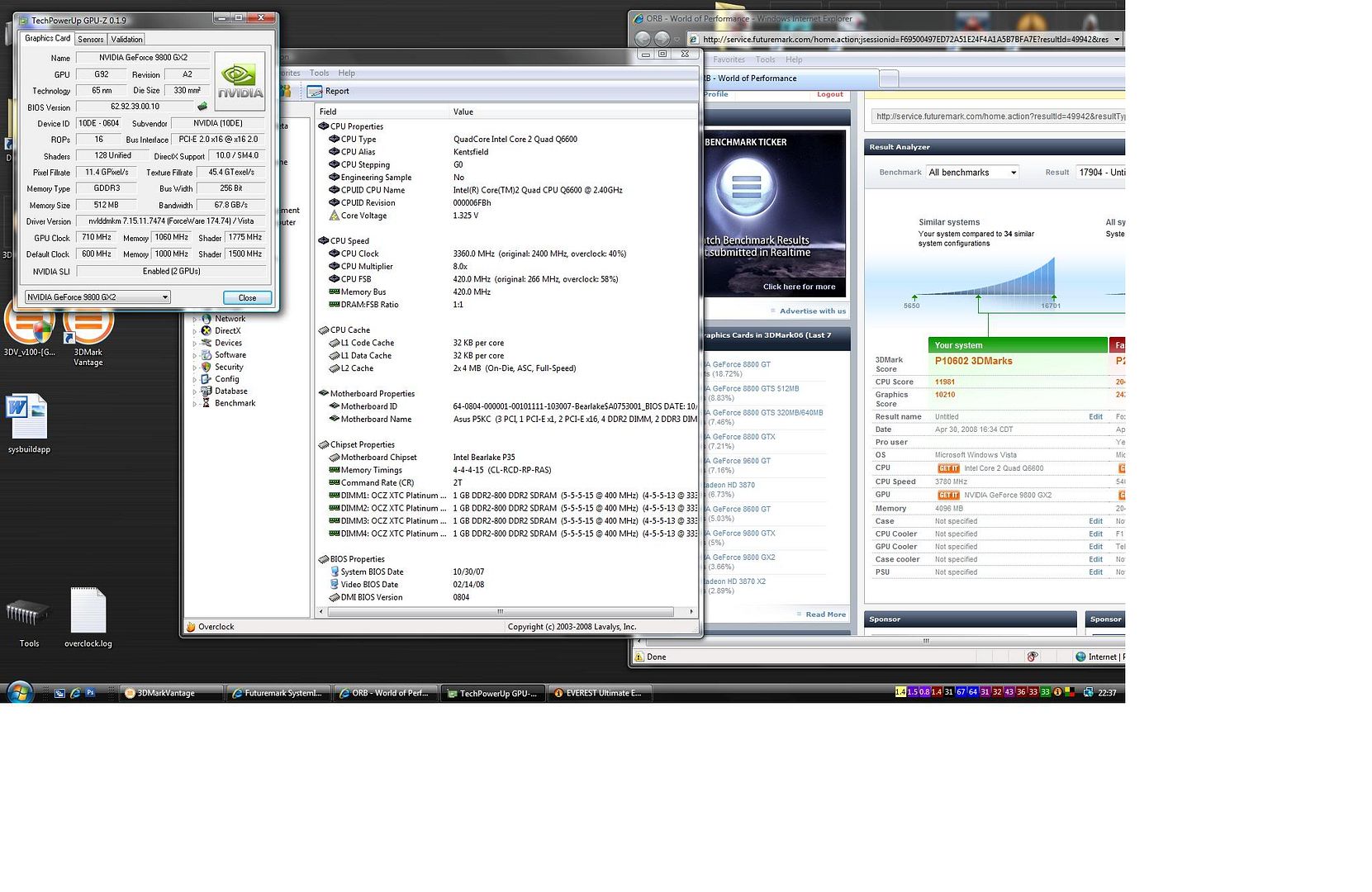Expand the Network tree node
Screen dimensions: 1372x892
tap(195, 319)
